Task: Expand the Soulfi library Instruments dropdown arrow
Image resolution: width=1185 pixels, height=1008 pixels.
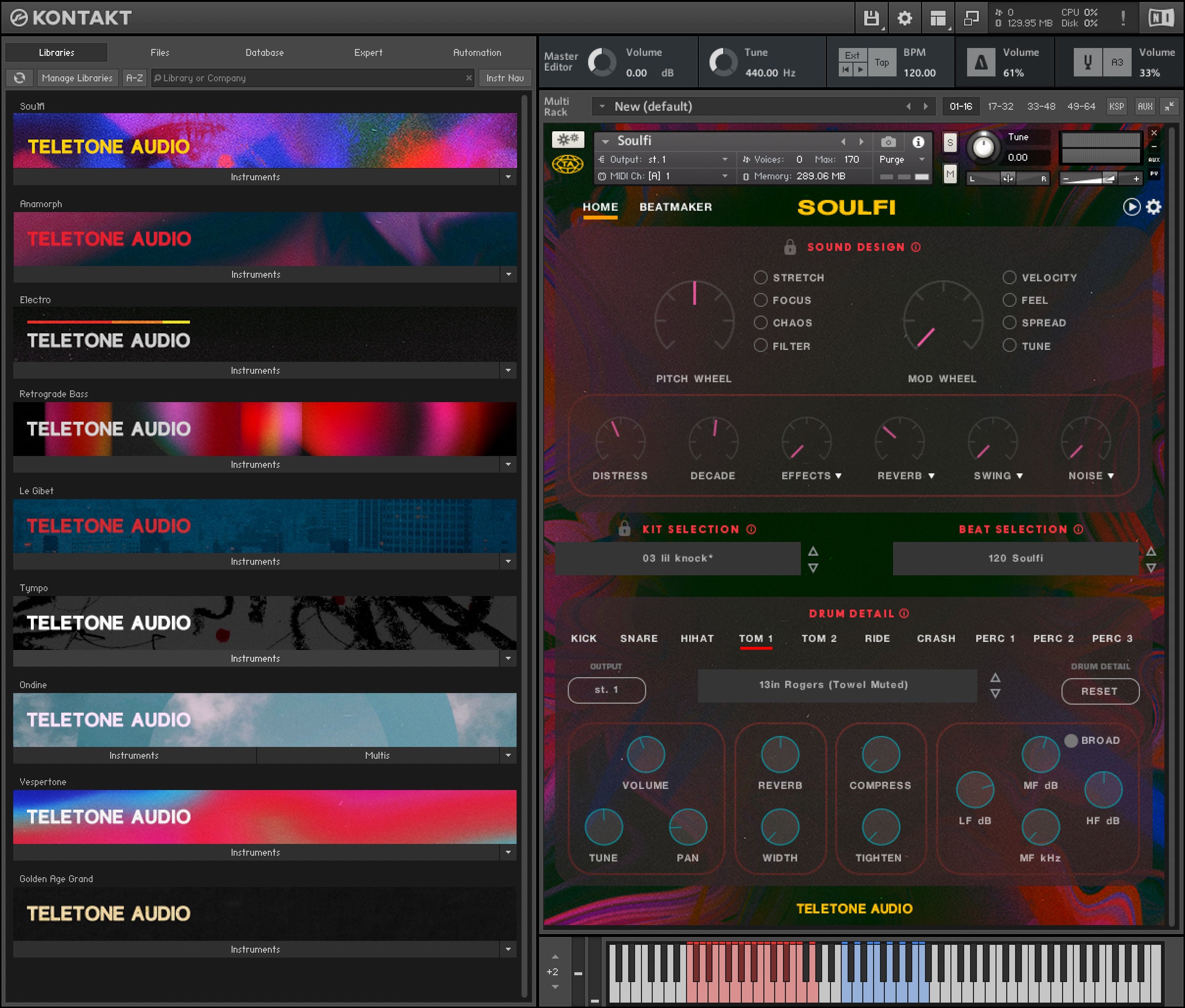Action: (x=508, y=177)
